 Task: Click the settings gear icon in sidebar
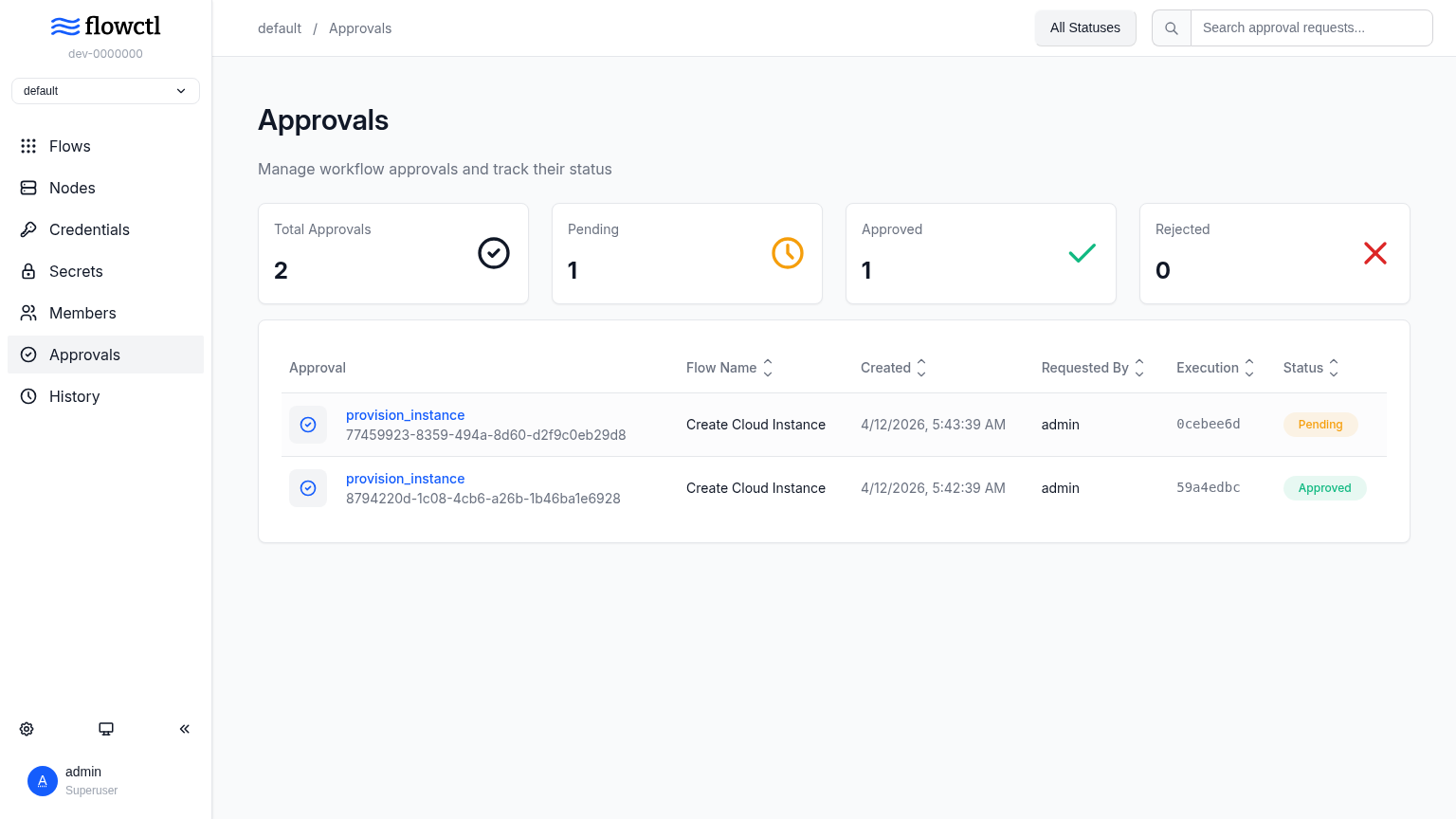click(x=27, y=729)
